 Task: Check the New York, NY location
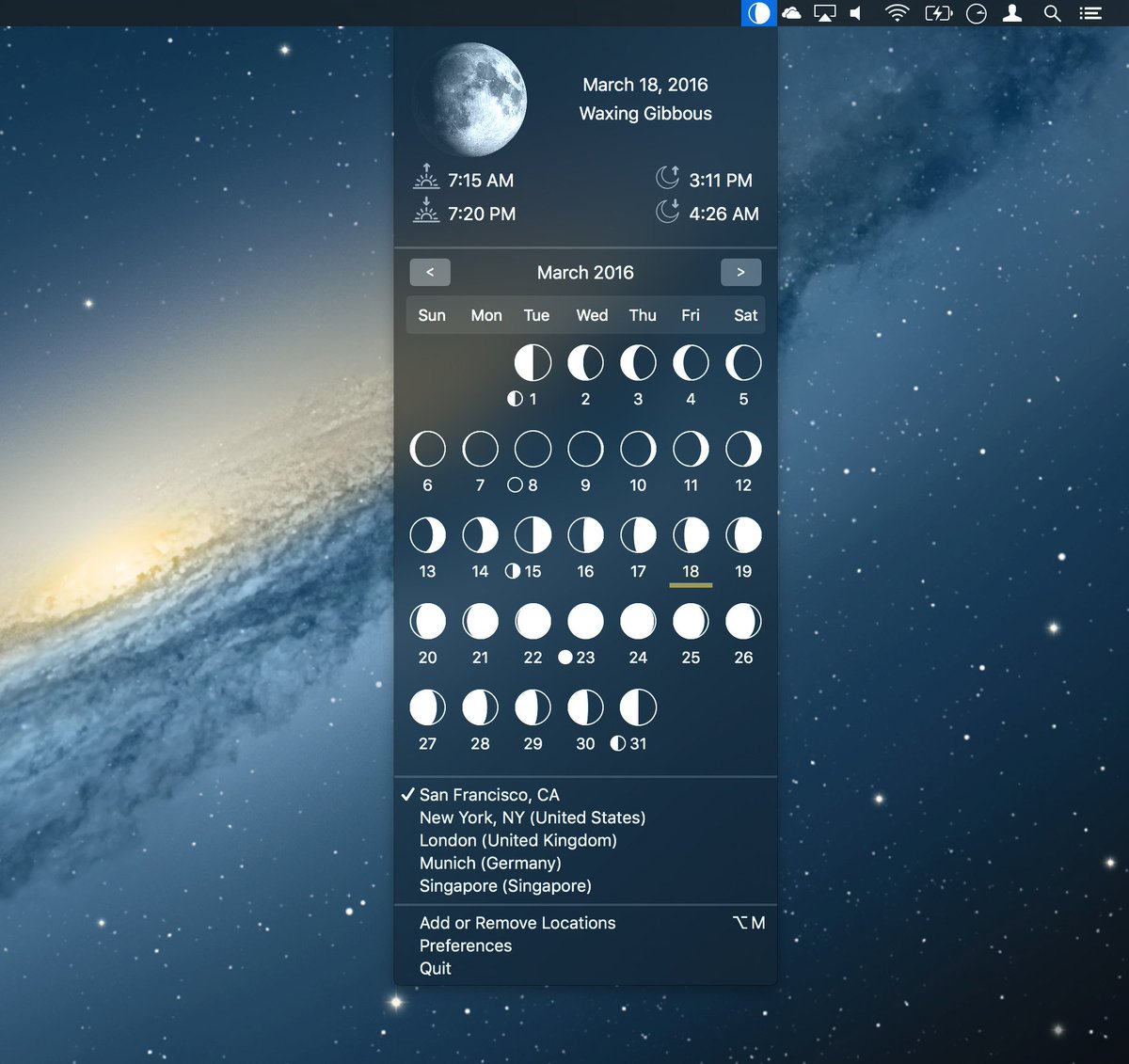533,818
